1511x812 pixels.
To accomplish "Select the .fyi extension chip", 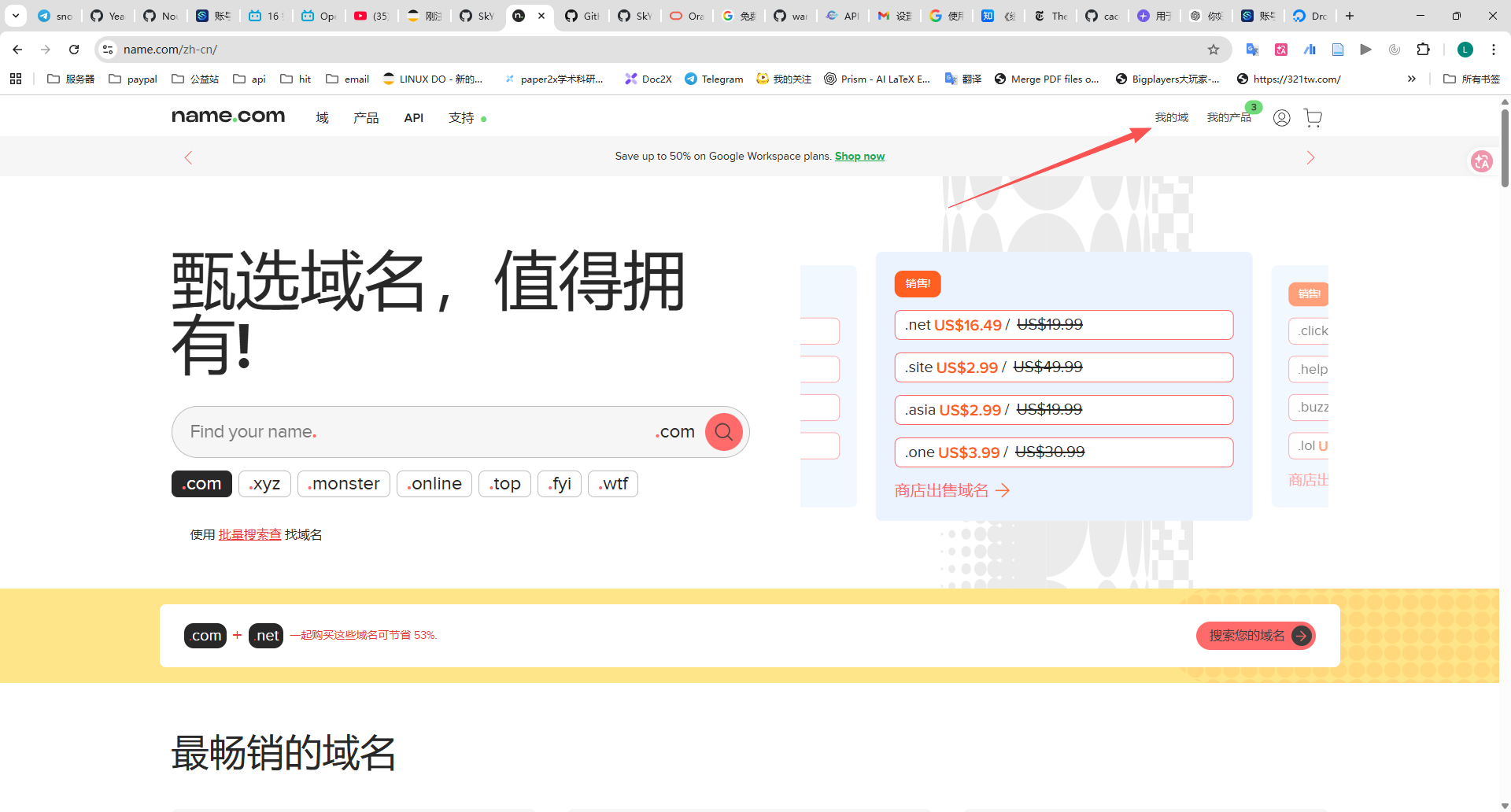I will pyautogui.click(x=560, y=484).
